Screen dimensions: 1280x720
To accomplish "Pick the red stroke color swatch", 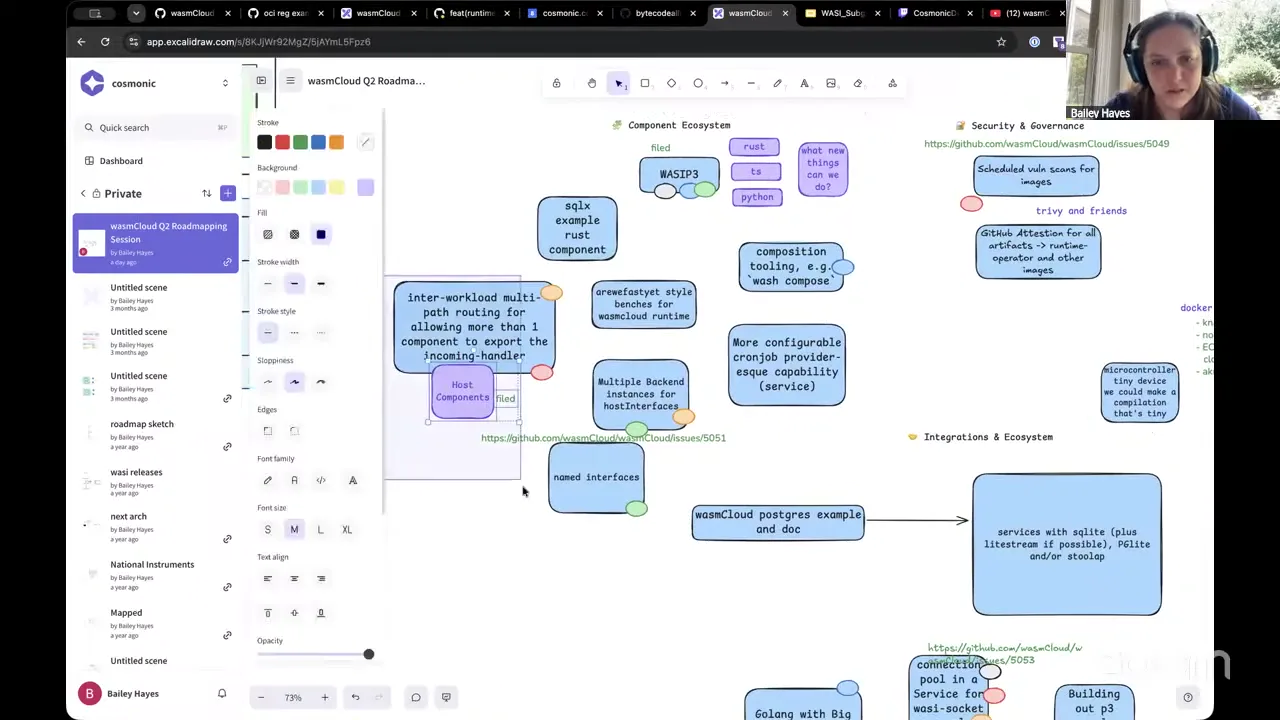I will (282, 142).
